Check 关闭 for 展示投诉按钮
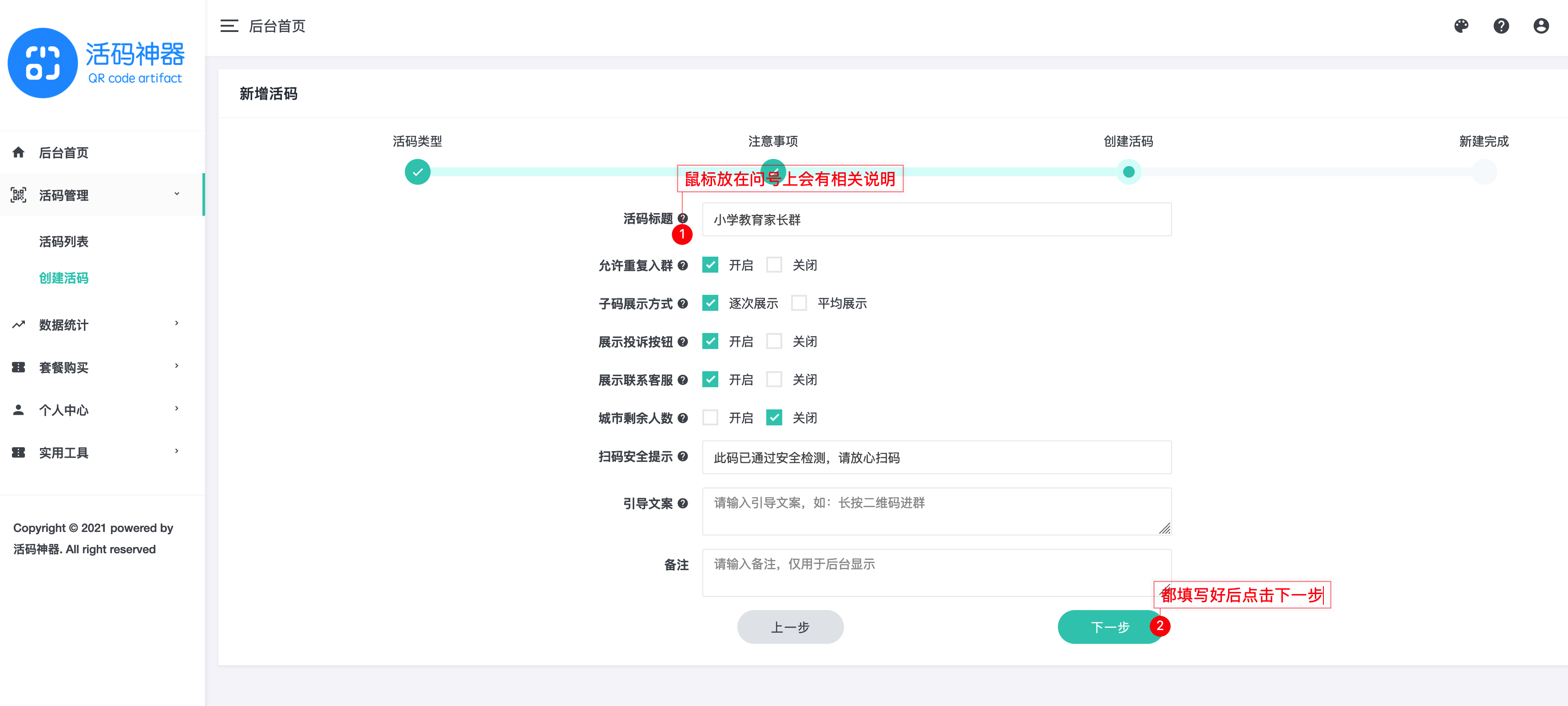1568x706 pixels. coord(774,341)
